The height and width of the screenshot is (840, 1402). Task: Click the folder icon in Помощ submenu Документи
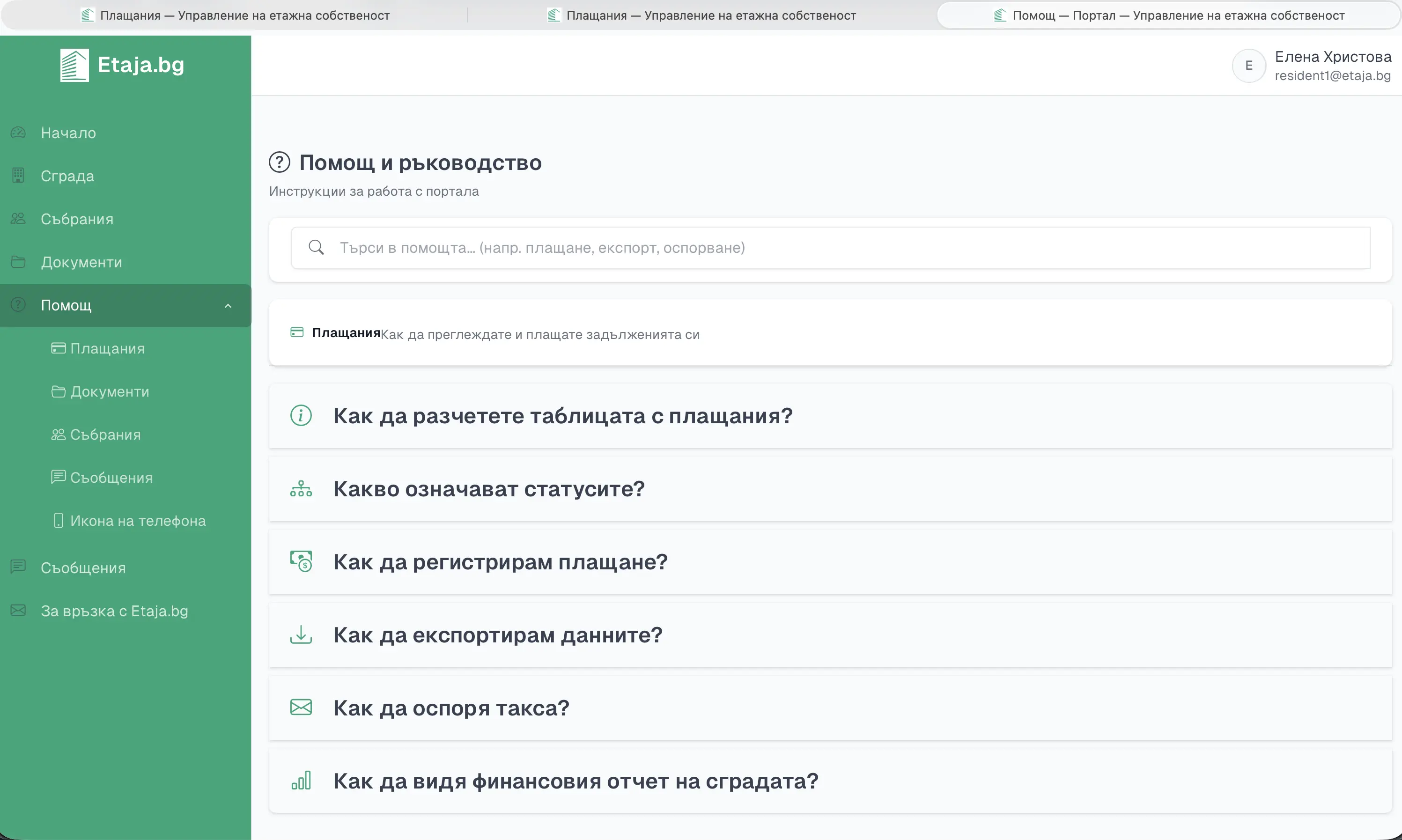(x=58, y=391)
